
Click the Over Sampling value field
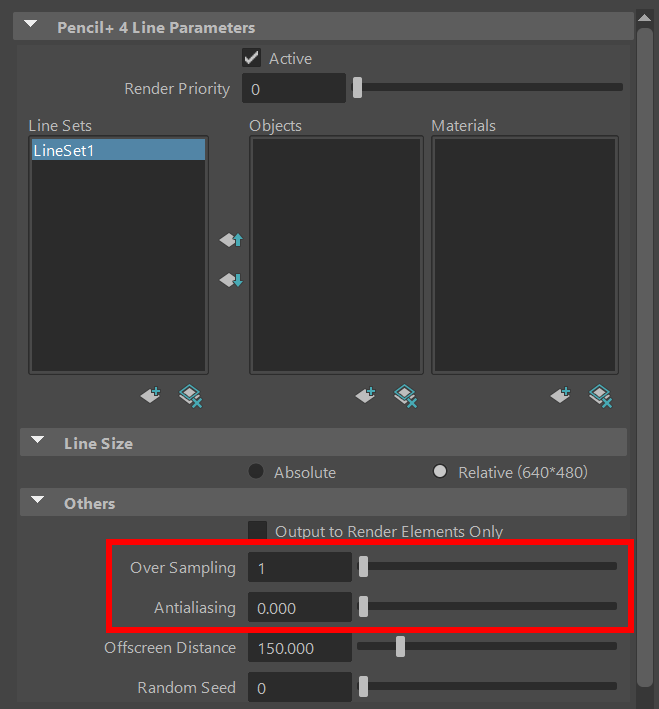click(299, 567)
